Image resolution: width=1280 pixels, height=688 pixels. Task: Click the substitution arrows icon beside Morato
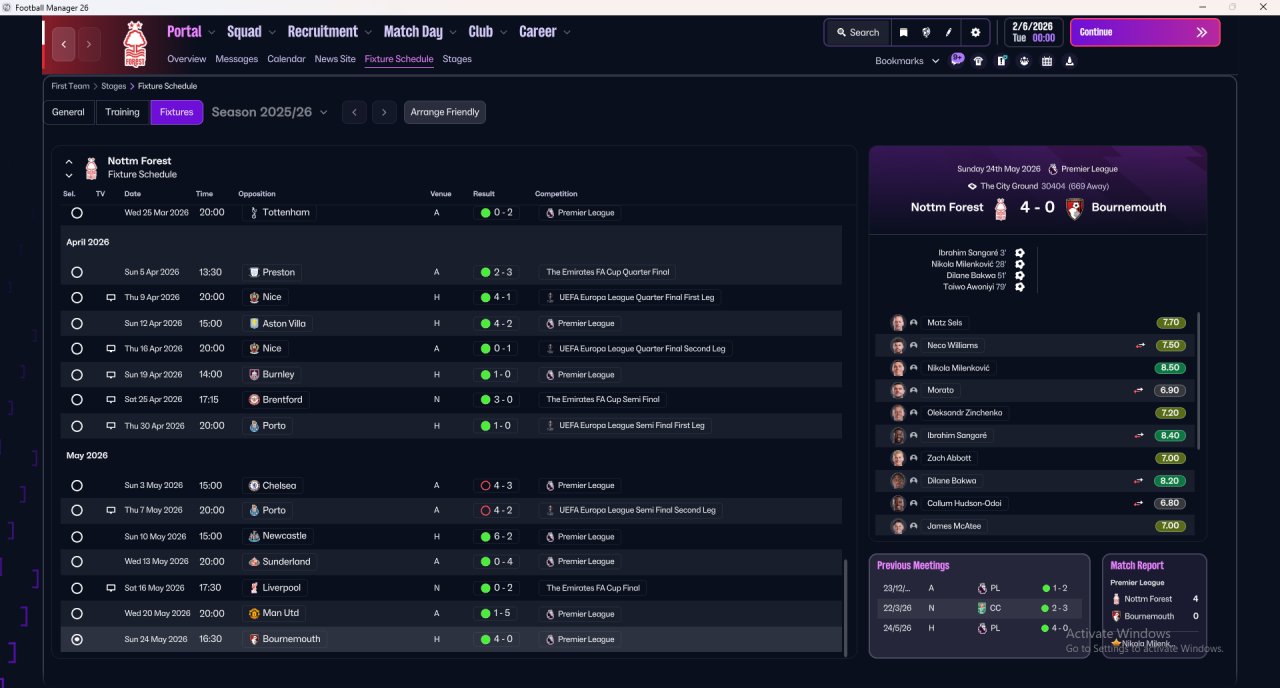point(1139,390)
